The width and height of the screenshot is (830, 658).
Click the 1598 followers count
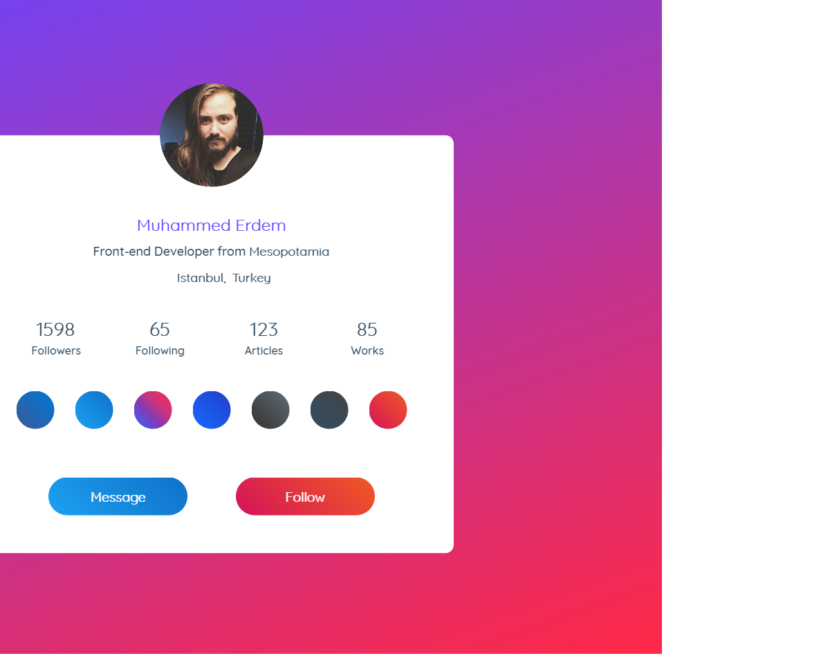click(56, 330)
